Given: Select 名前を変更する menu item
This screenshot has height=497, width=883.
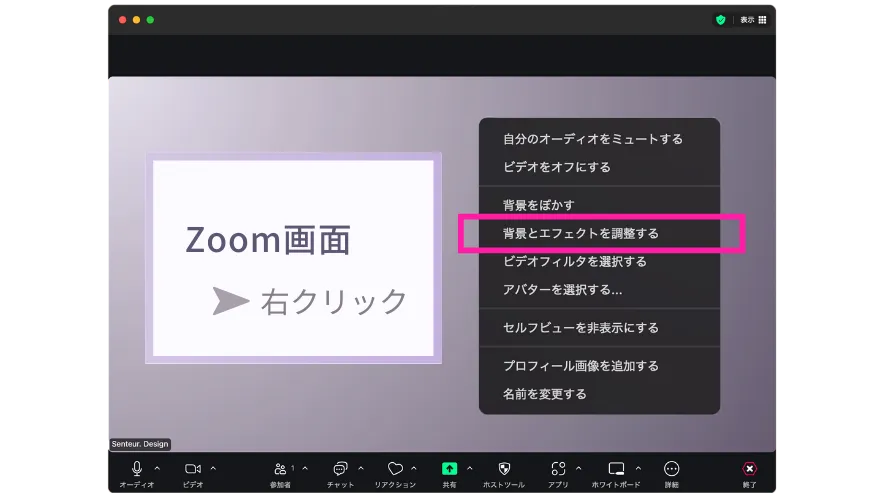Looking at the screenshot, I should click(599, 394).
